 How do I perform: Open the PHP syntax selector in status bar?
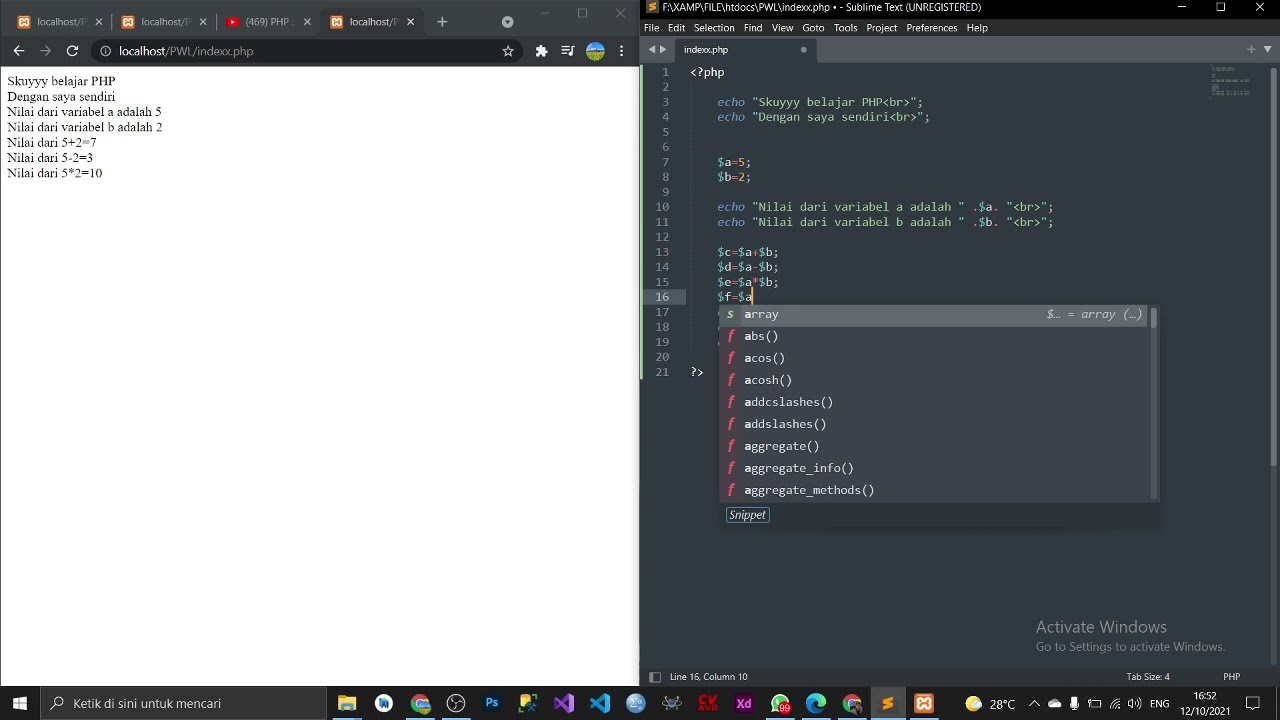pos(1231,677)
